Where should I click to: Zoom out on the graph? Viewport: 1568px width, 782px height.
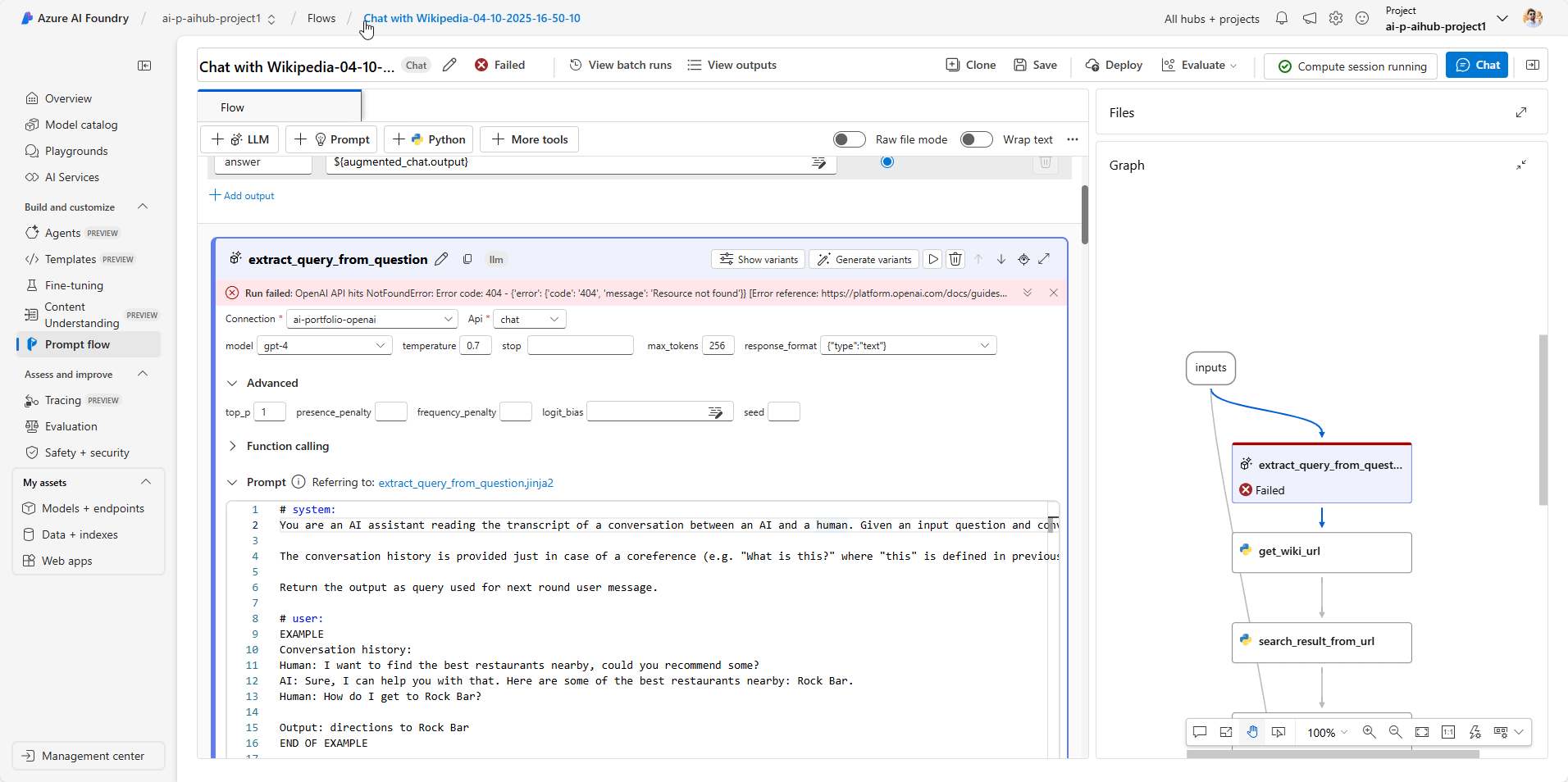(x=1395, y=732)
